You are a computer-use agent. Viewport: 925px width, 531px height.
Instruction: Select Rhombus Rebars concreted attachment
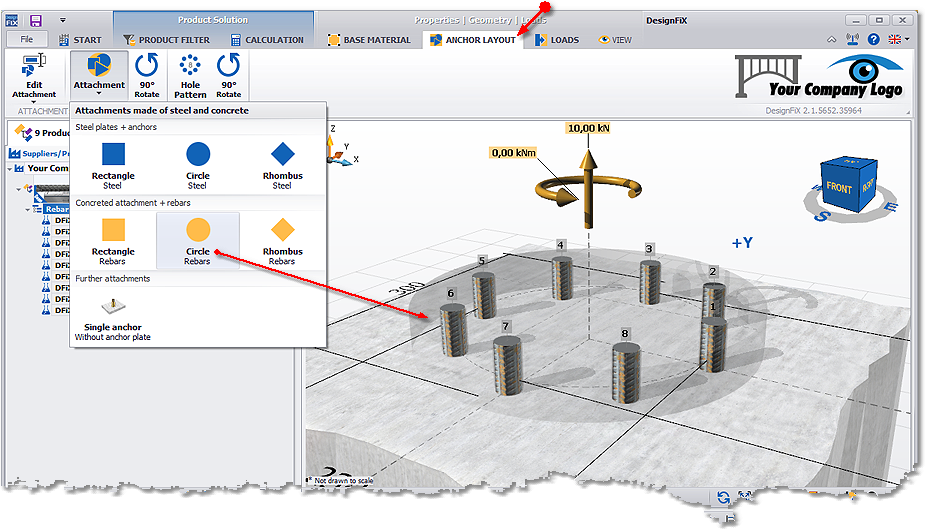pos(283,241)
